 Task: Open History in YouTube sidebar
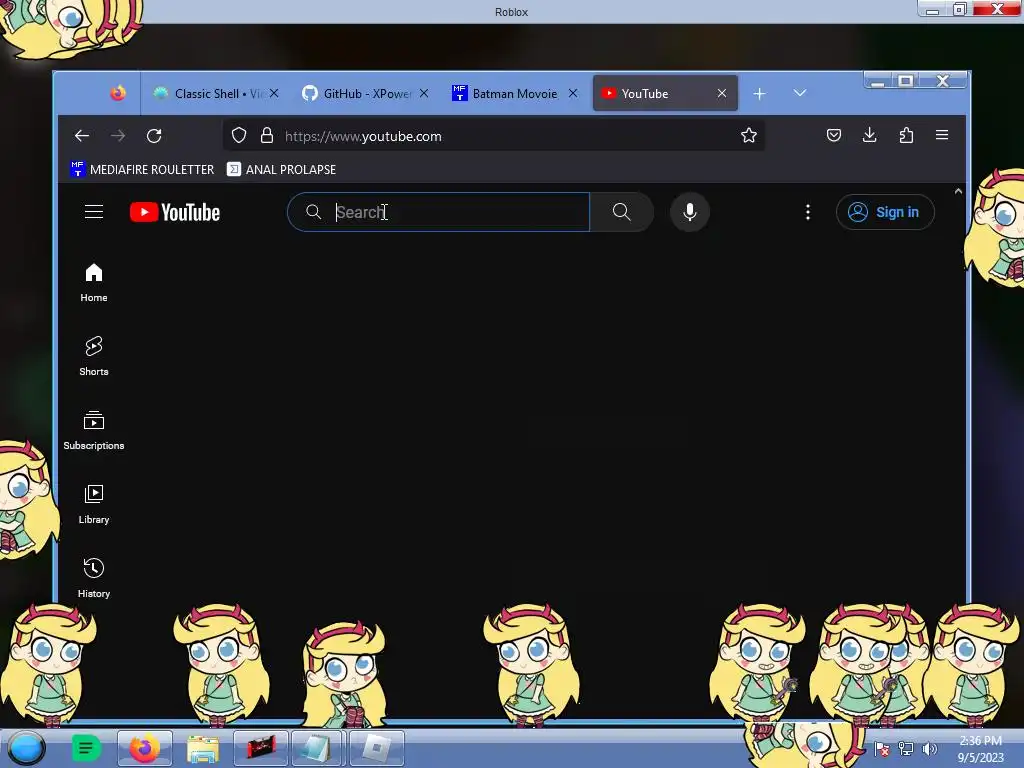(94, 578)
